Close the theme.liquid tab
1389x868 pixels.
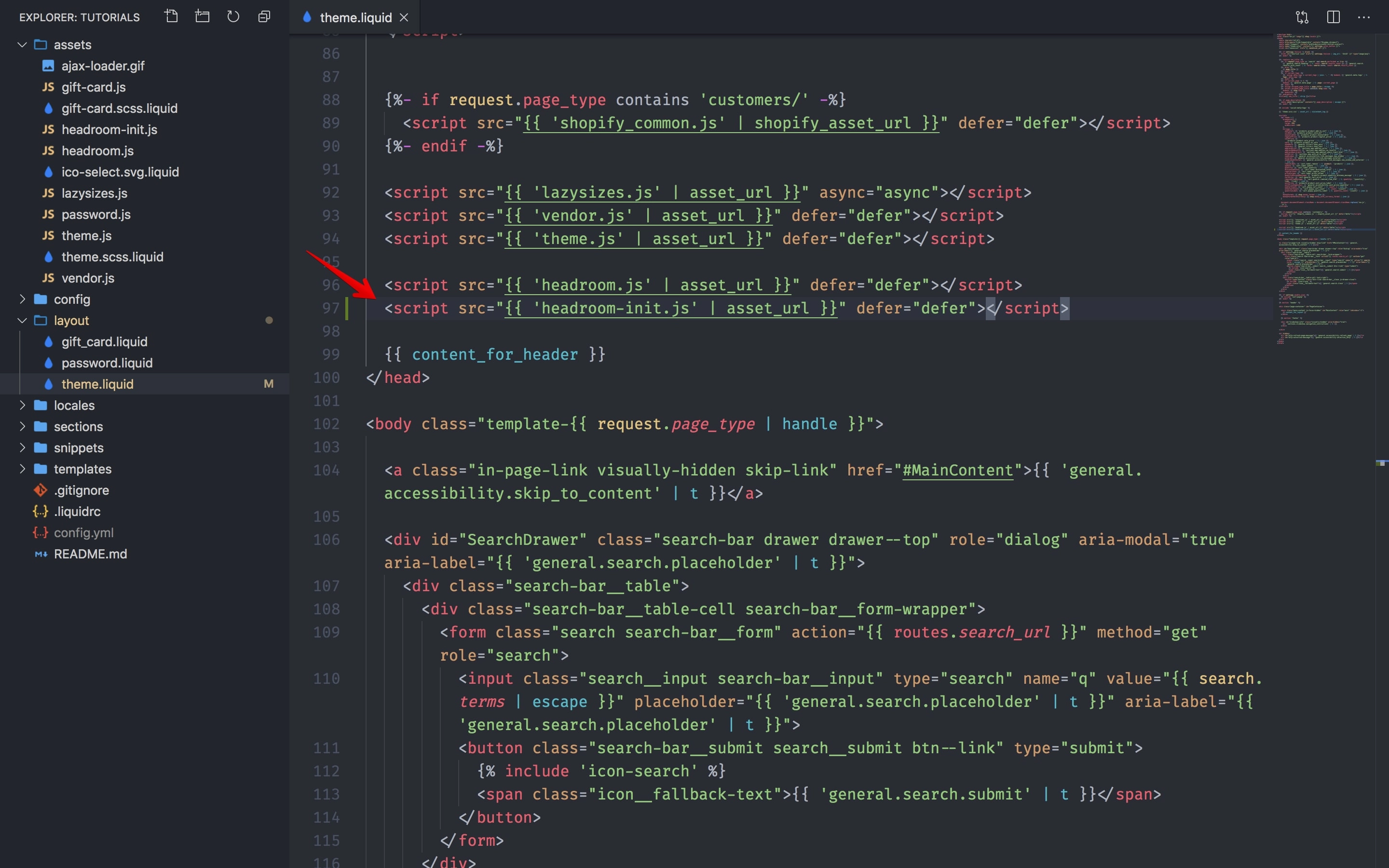[404, 17]
